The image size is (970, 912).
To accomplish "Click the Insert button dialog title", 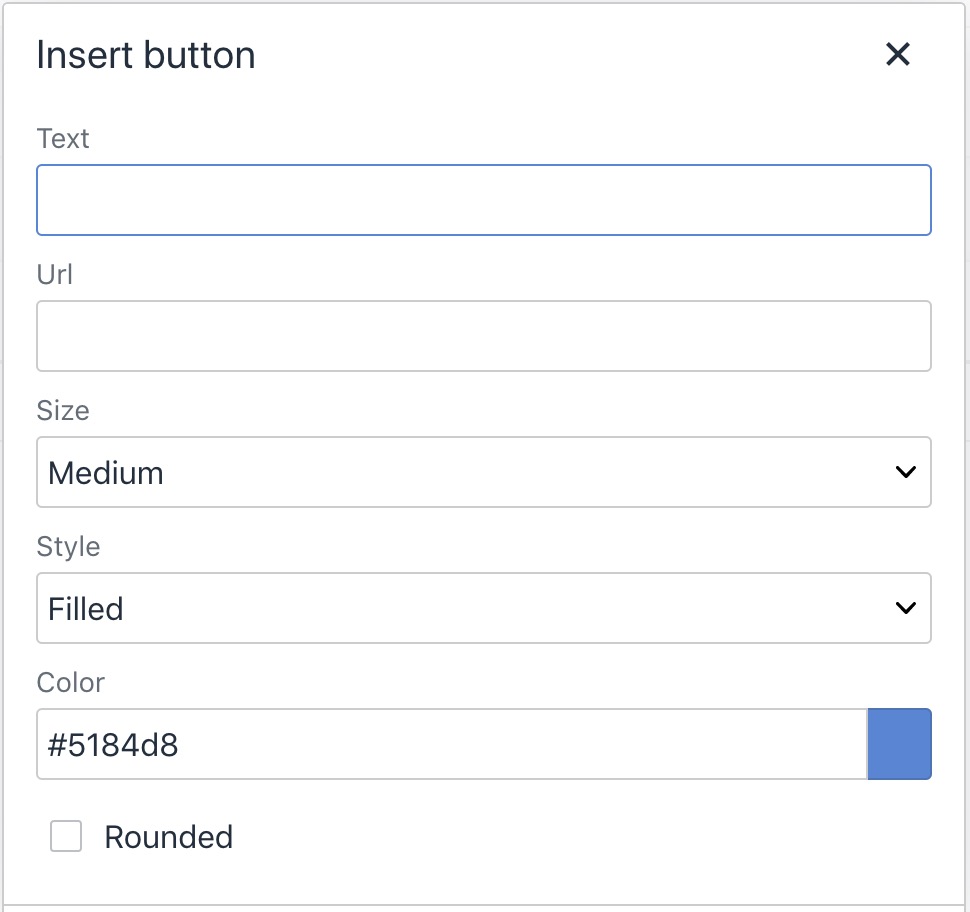I will click(146, 55).
